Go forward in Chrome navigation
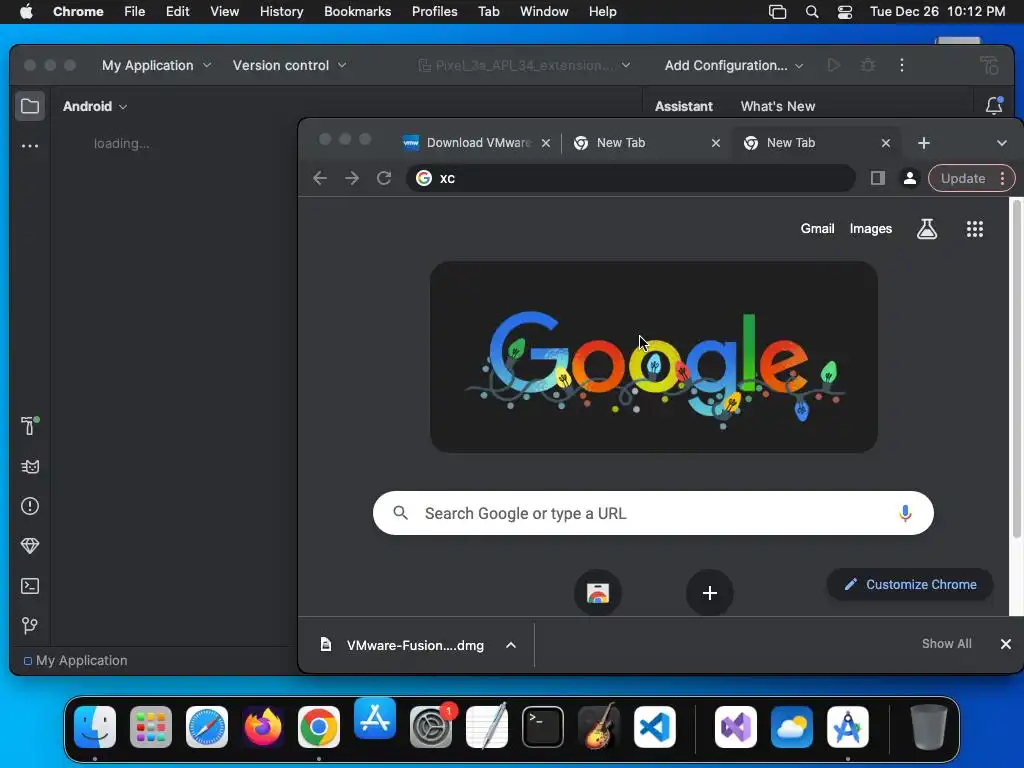This screenshot has height=768, width=1024. 352,178
